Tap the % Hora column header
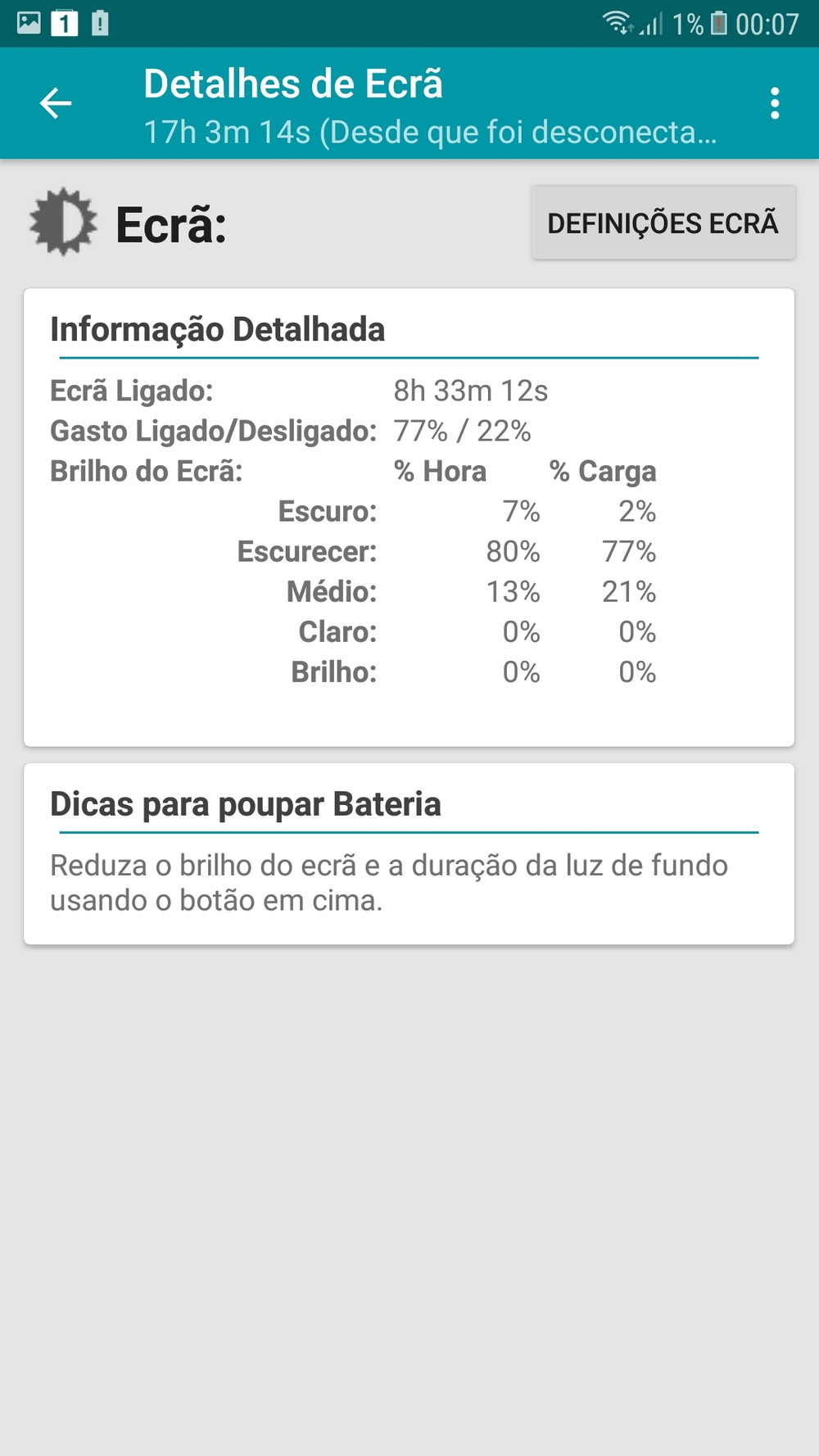819x1456 pixels. [440, 472]
